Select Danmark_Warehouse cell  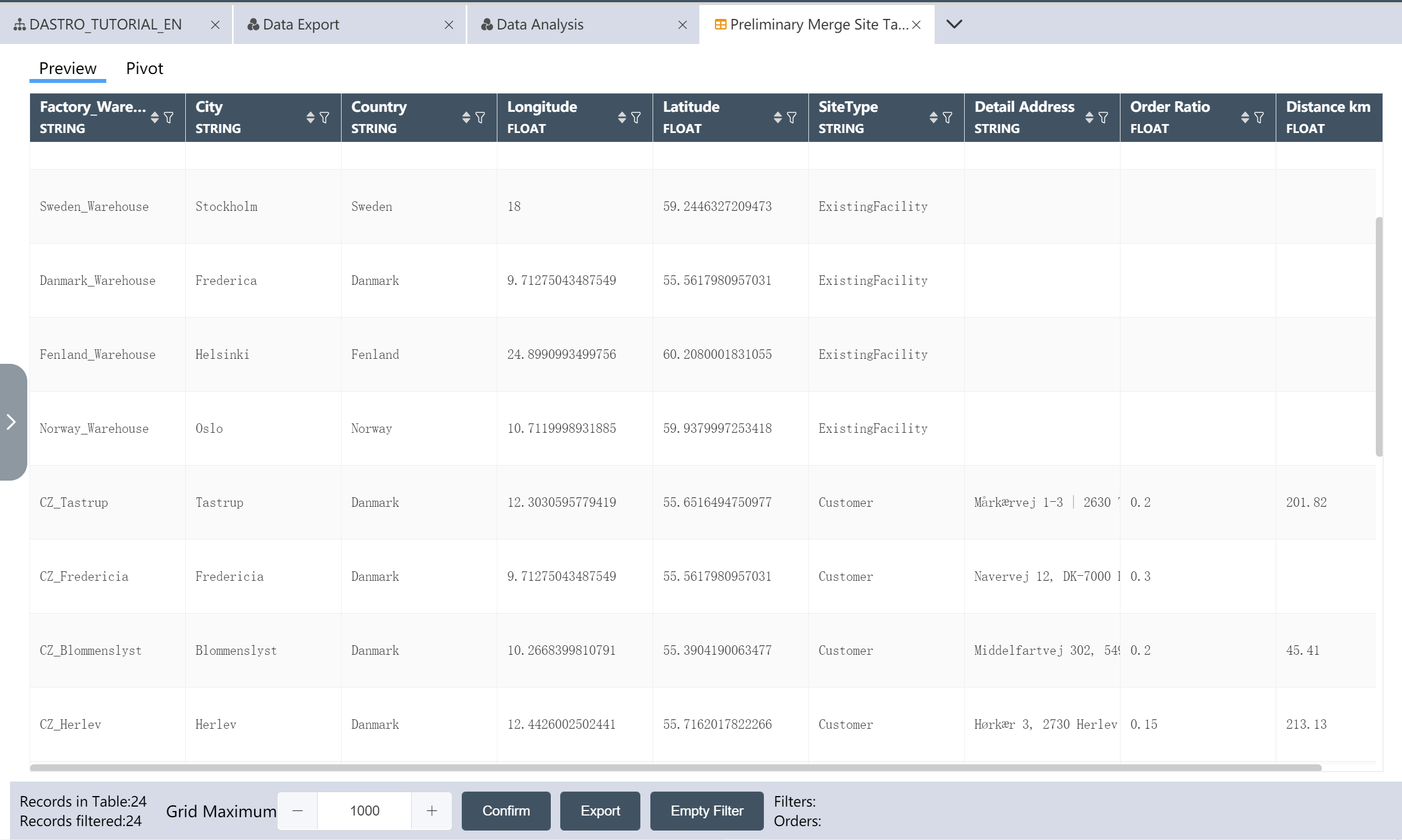pyautogui.click(x=107, y=281)
